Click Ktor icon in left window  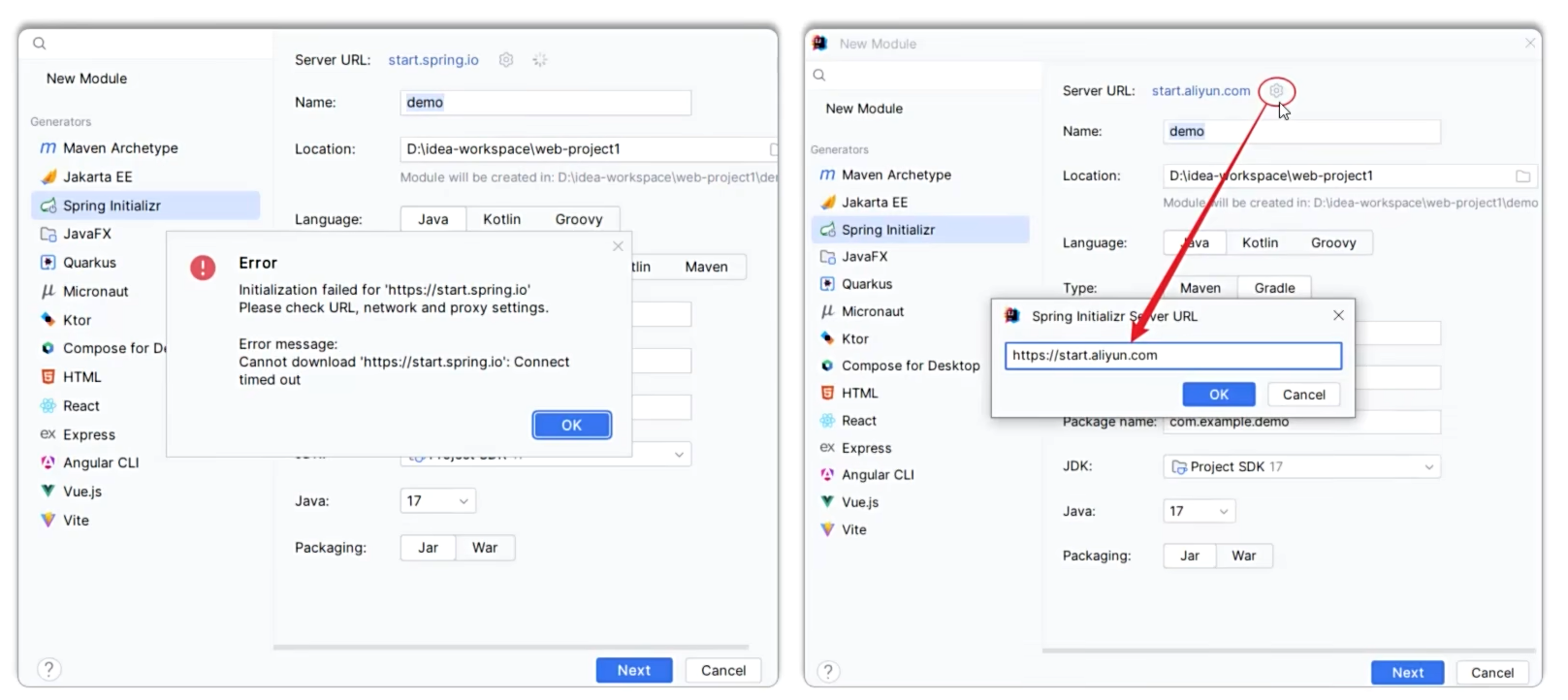pyautogui.click(x=48, y=319)
